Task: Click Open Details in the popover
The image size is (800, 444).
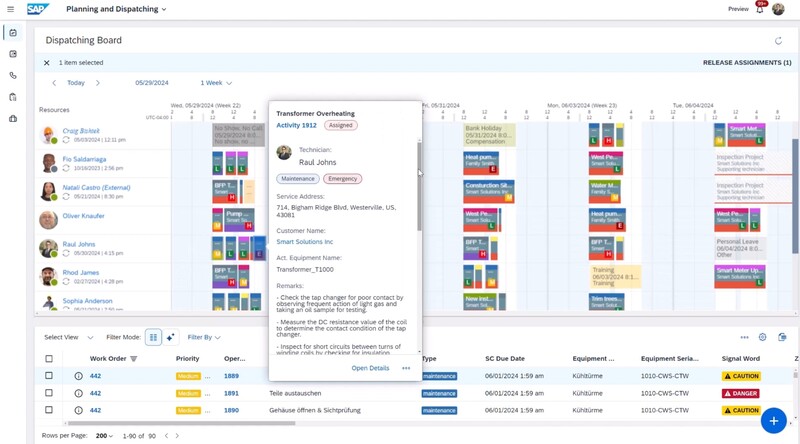Action: coord(370,368)
